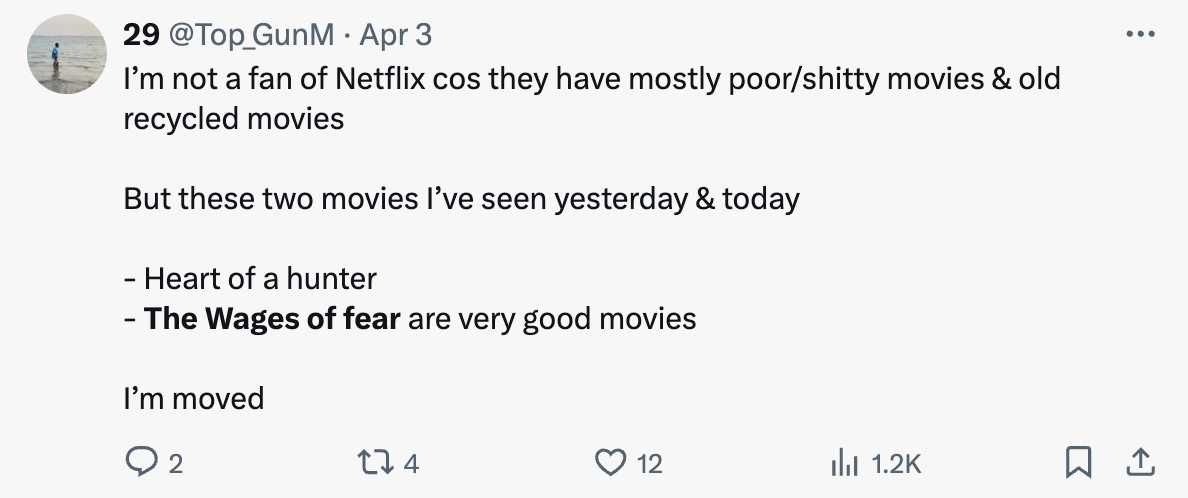The width and height of the screenshot is (1188, 498).
Task: Open the user's profile picture
Action: coord(65,55)
